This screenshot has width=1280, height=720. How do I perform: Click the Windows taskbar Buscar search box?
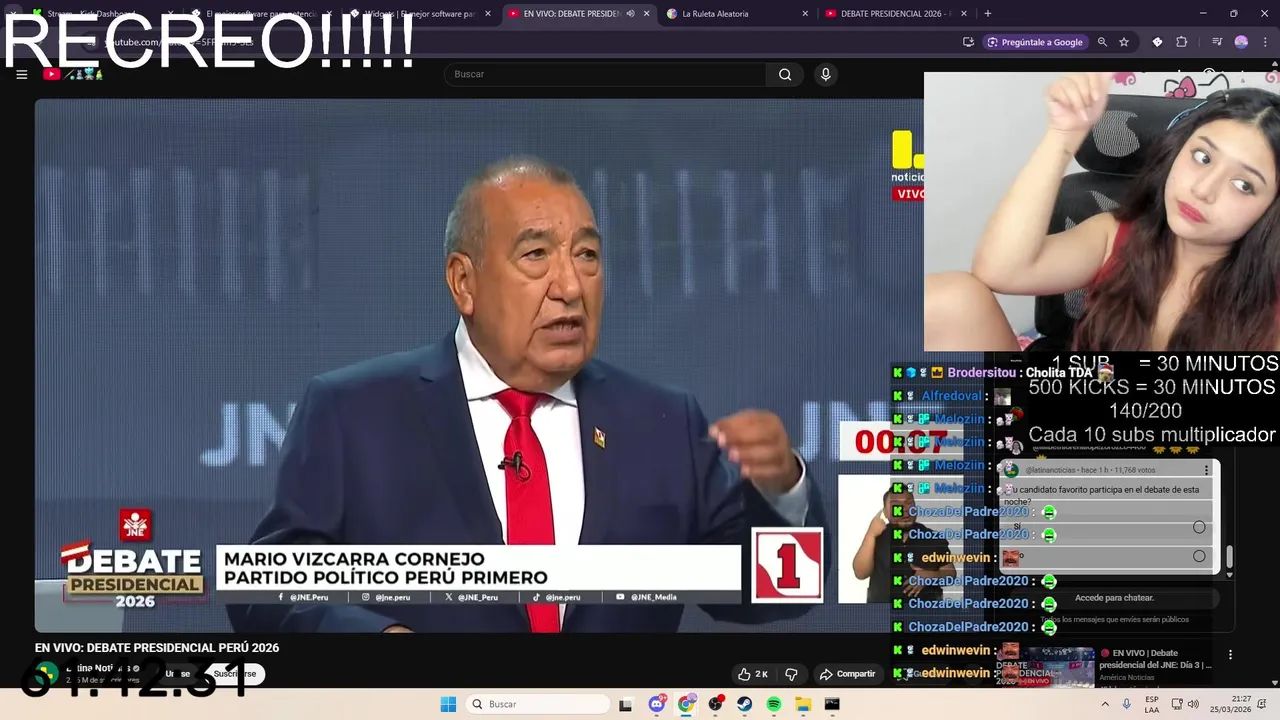coord(540,704)
